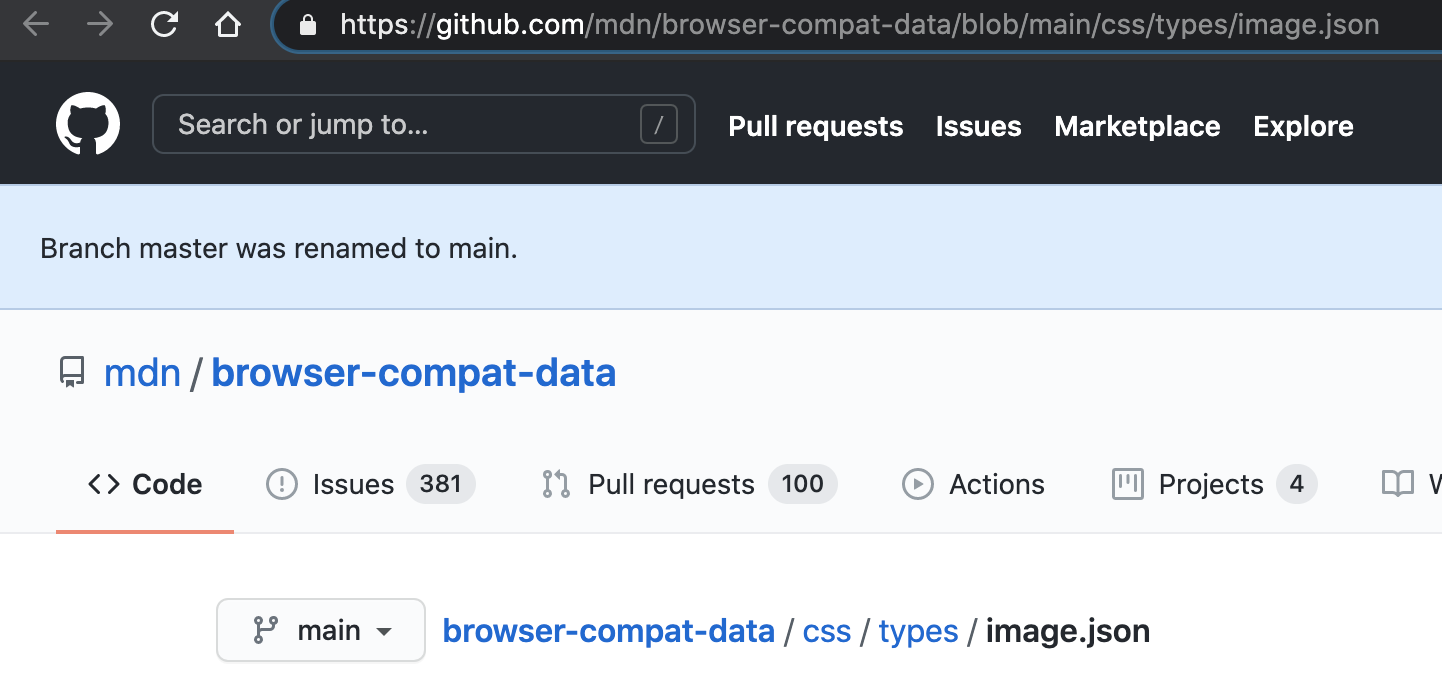
Task: Open the Projects tab
Action: coord(1214,484)
